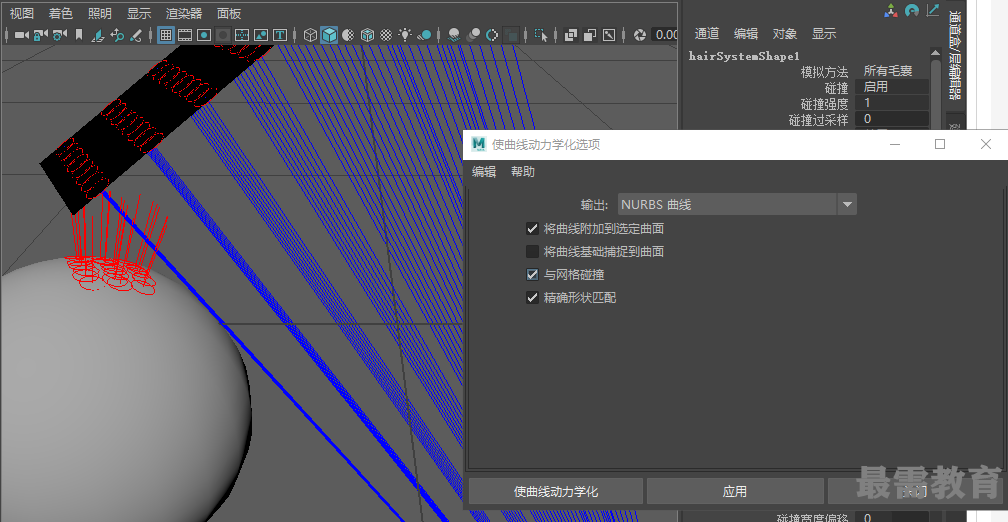The width and height of the screenshot is (1008, 522).
Task: Toggle the 2D Pan/Zoom icon
Action: 117,35
